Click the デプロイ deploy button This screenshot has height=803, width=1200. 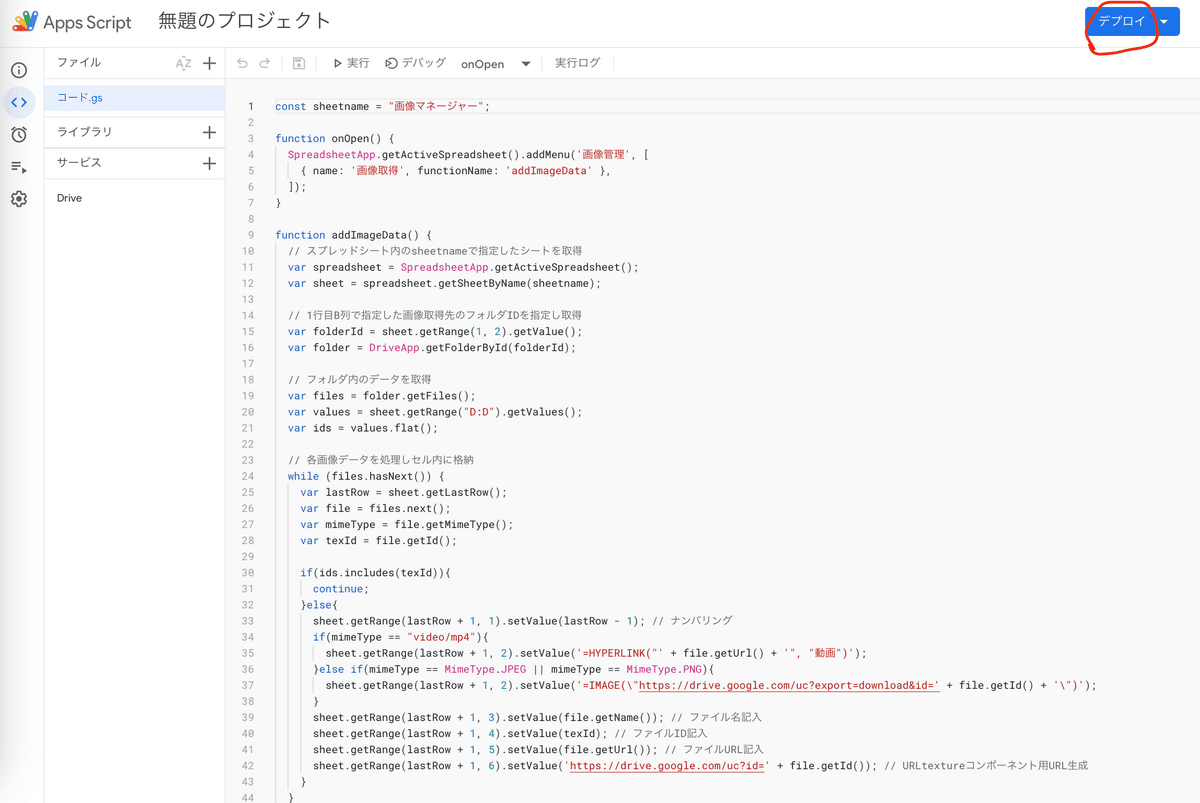1122,21
